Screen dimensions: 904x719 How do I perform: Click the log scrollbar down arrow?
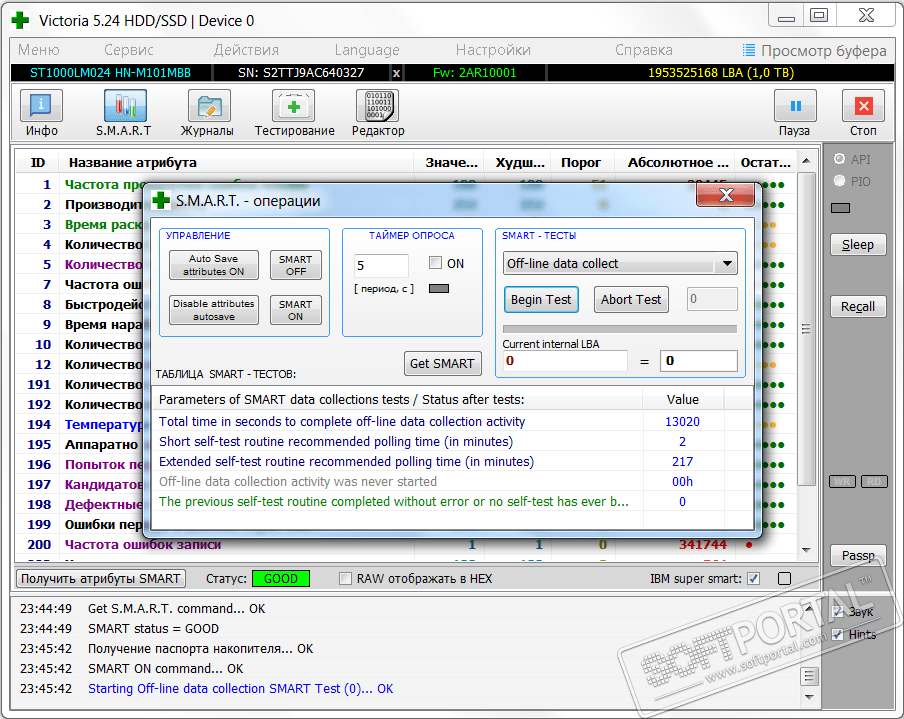(809, 697)
